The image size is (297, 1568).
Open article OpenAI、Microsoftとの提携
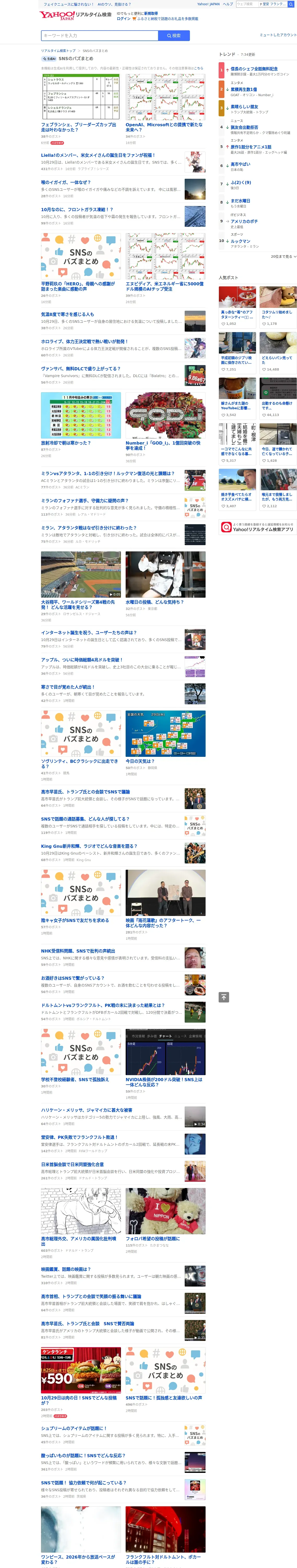pyautogui.click(x=164, y=127)
